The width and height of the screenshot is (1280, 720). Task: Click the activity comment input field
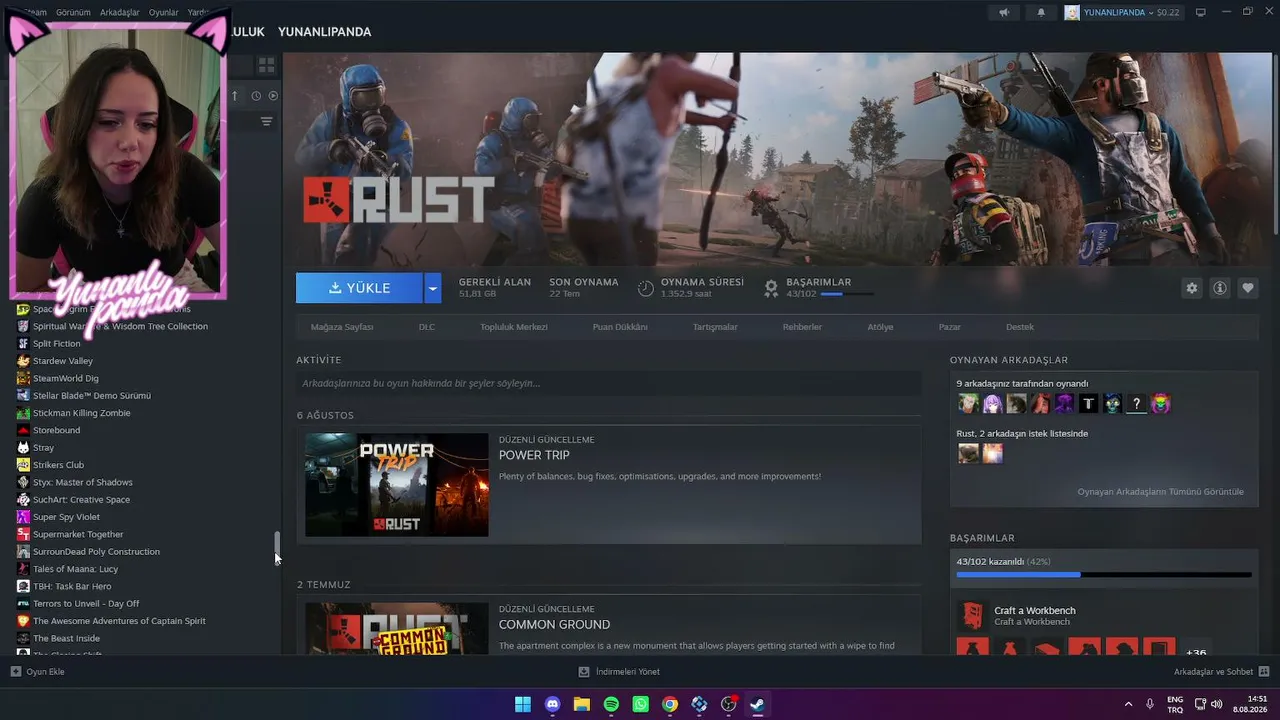(608, 383)
